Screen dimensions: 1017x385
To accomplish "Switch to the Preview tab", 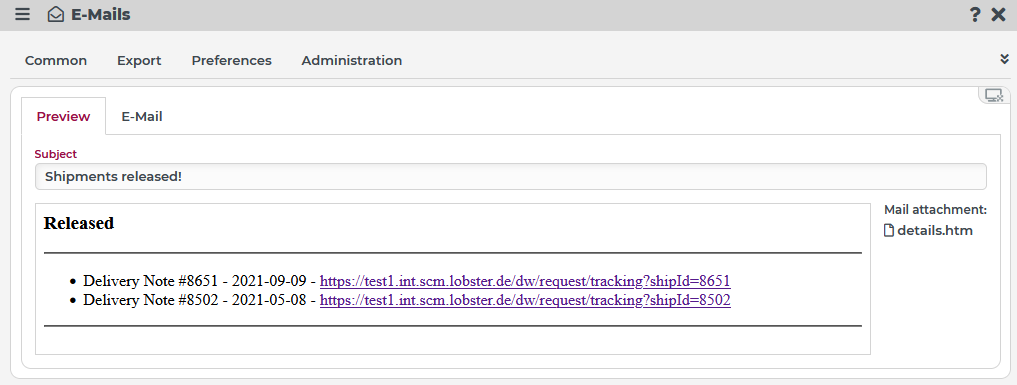I will click(64, 117).
